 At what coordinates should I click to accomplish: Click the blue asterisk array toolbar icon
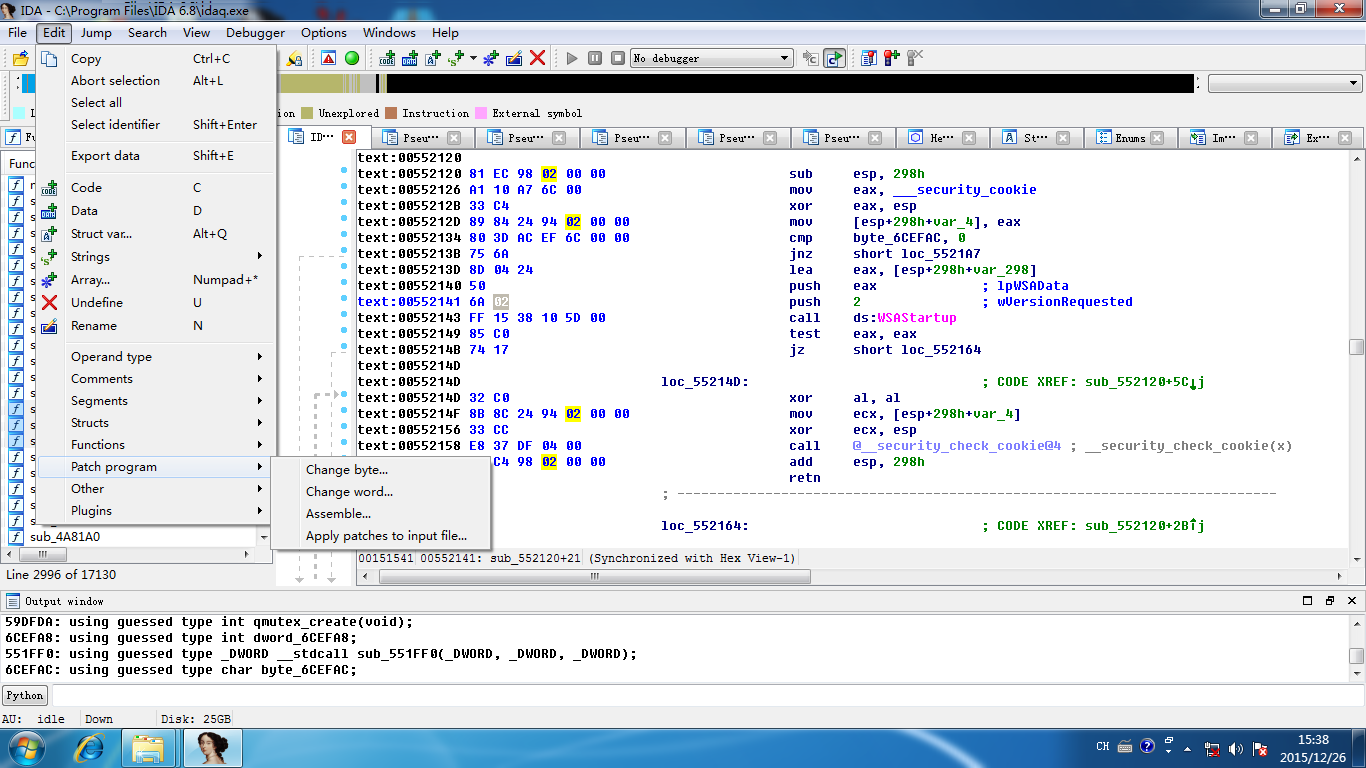[490, 58]
